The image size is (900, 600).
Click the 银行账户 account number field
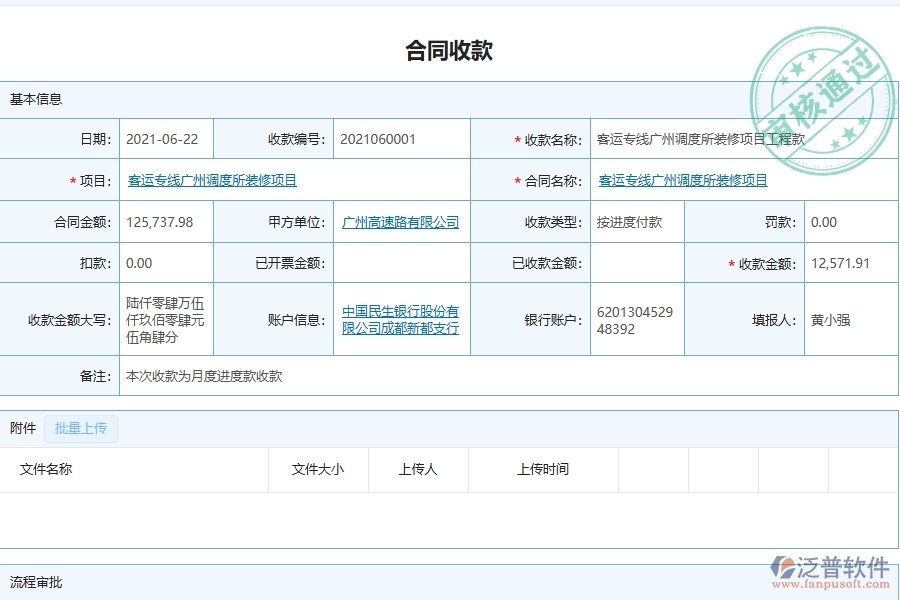click(x=637, y=318)
